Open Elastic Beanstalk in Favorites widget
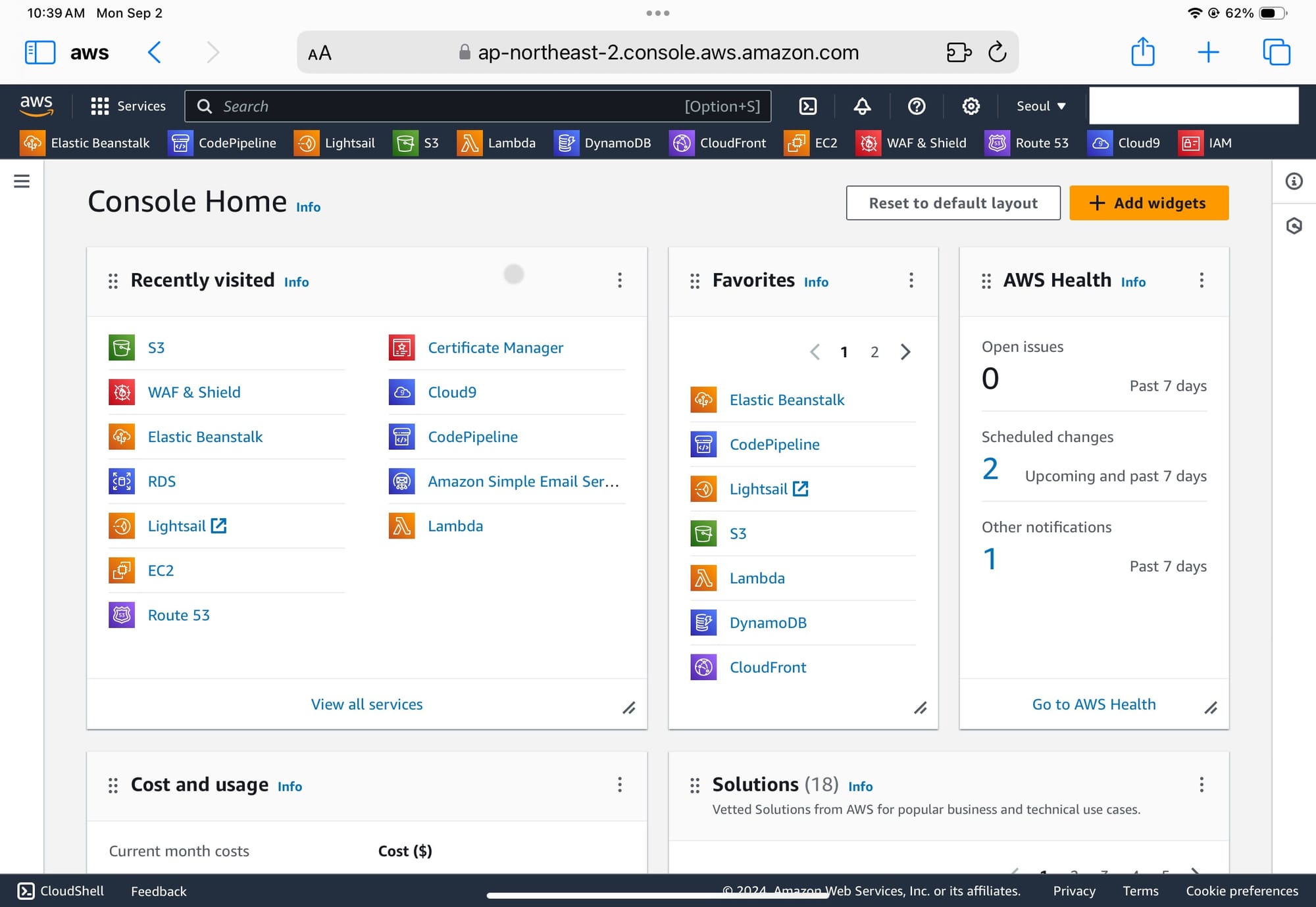 pos(787,399)
